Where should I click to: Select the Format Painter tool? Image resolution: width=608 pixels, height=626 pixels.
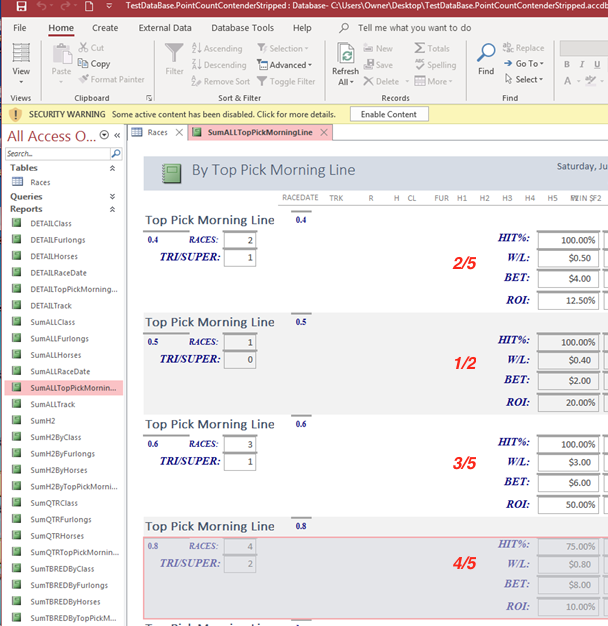point(112,79)
